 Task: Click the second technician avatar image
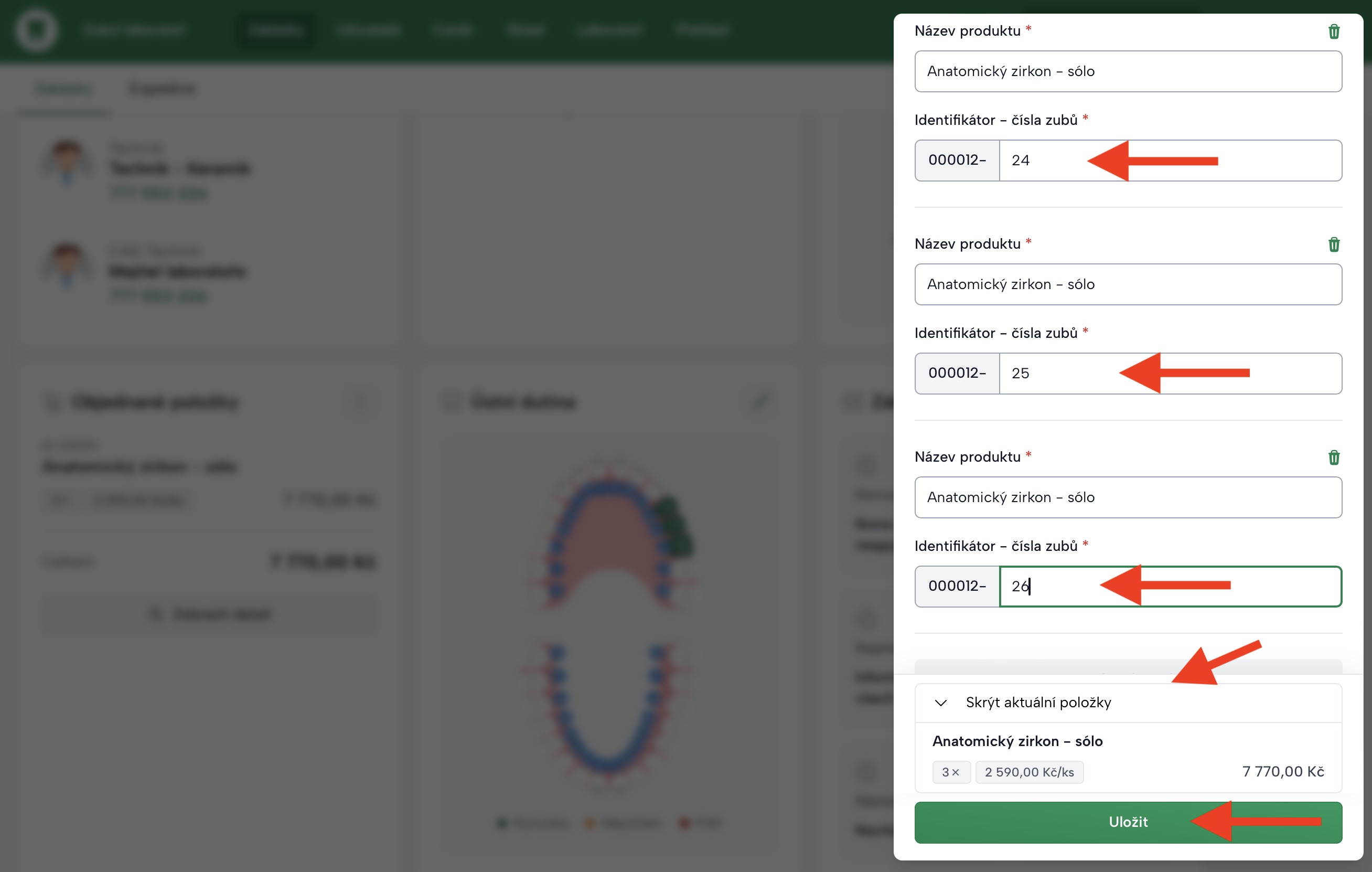pyautogui.click(x=67, y=265)
